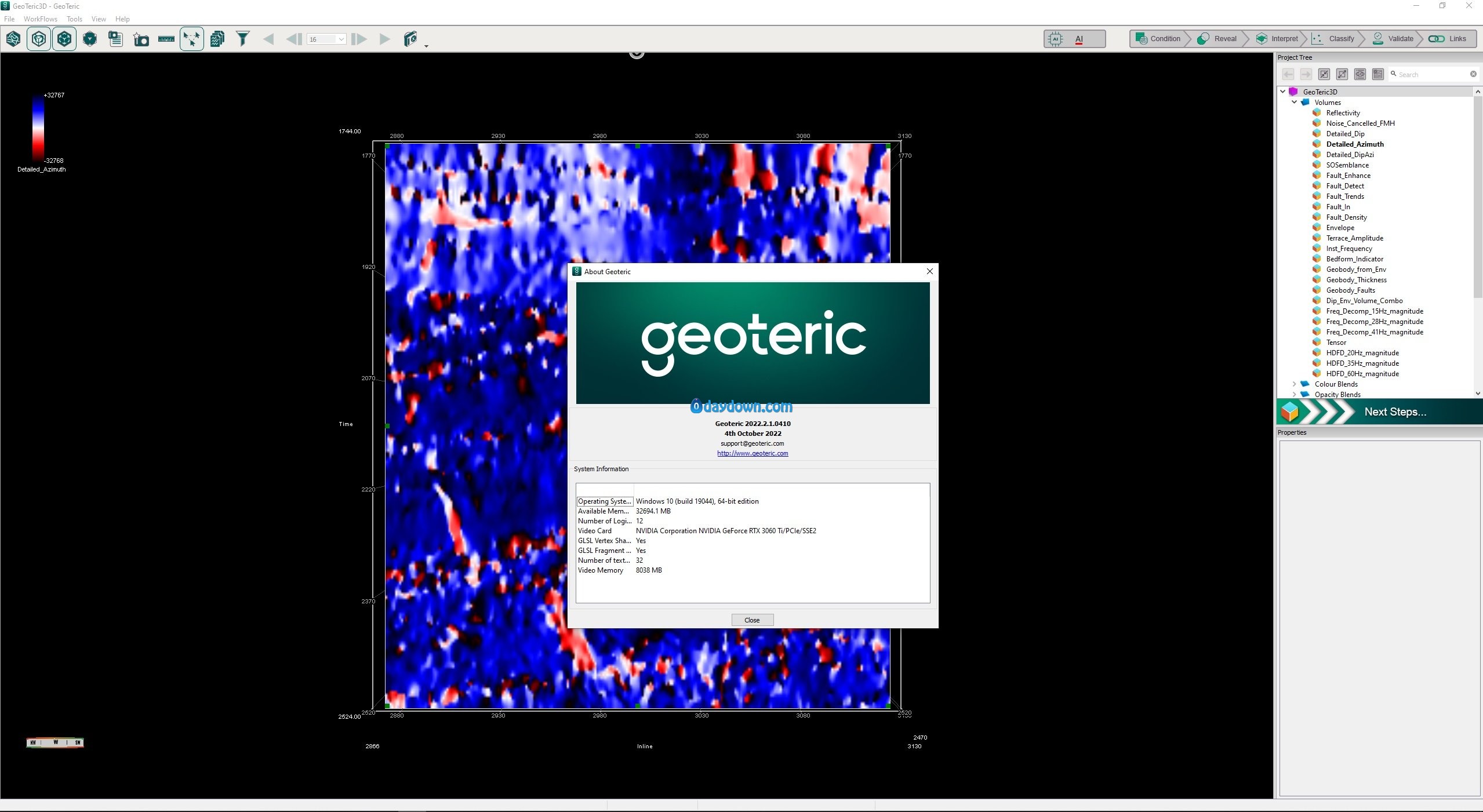Image resolution: width=1483 pixels, height=812 pixels.
Task: Toggle the eye visibility filter in Project Tree
Action: 1360,74
